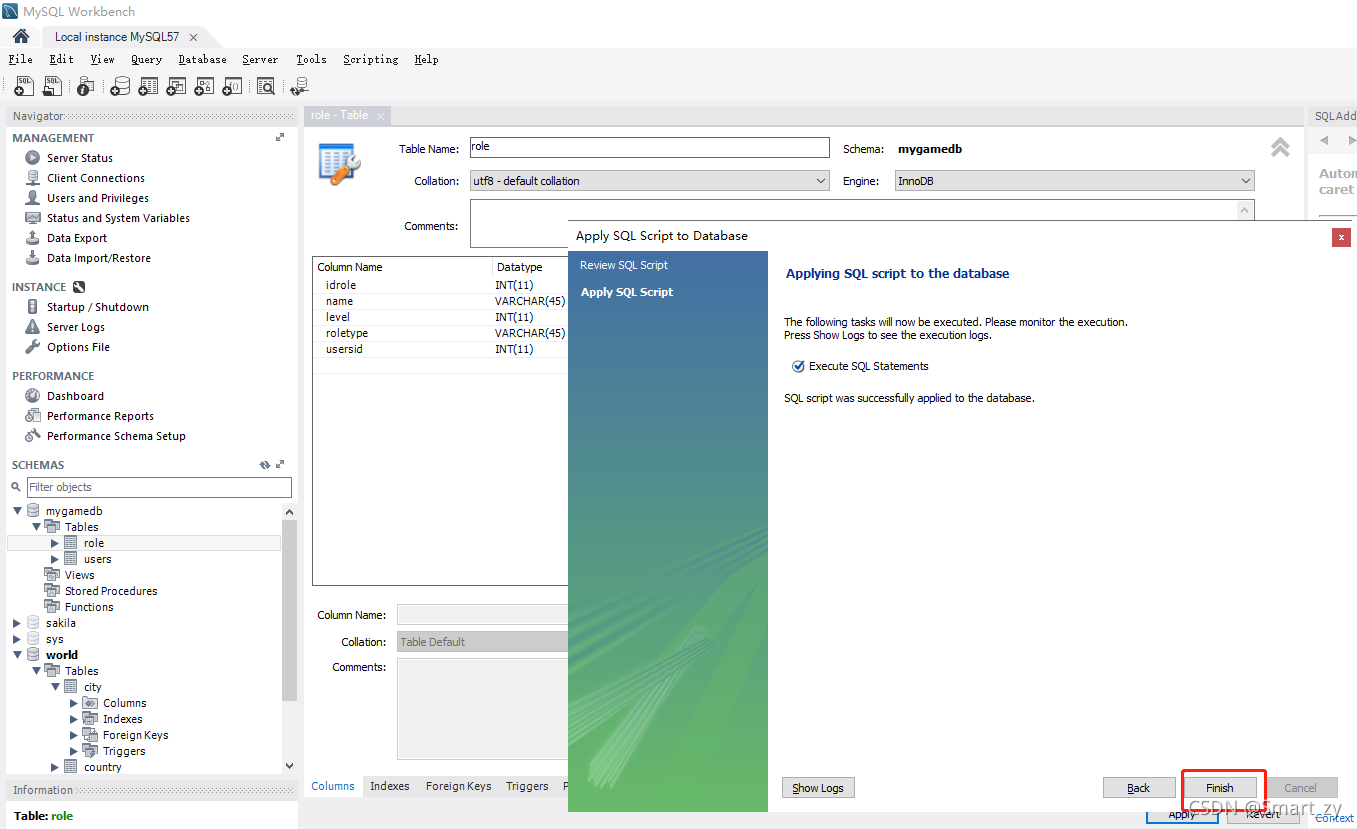Open the Database menu
This screenshot has width=1357, height=829.
coord(202,59)
